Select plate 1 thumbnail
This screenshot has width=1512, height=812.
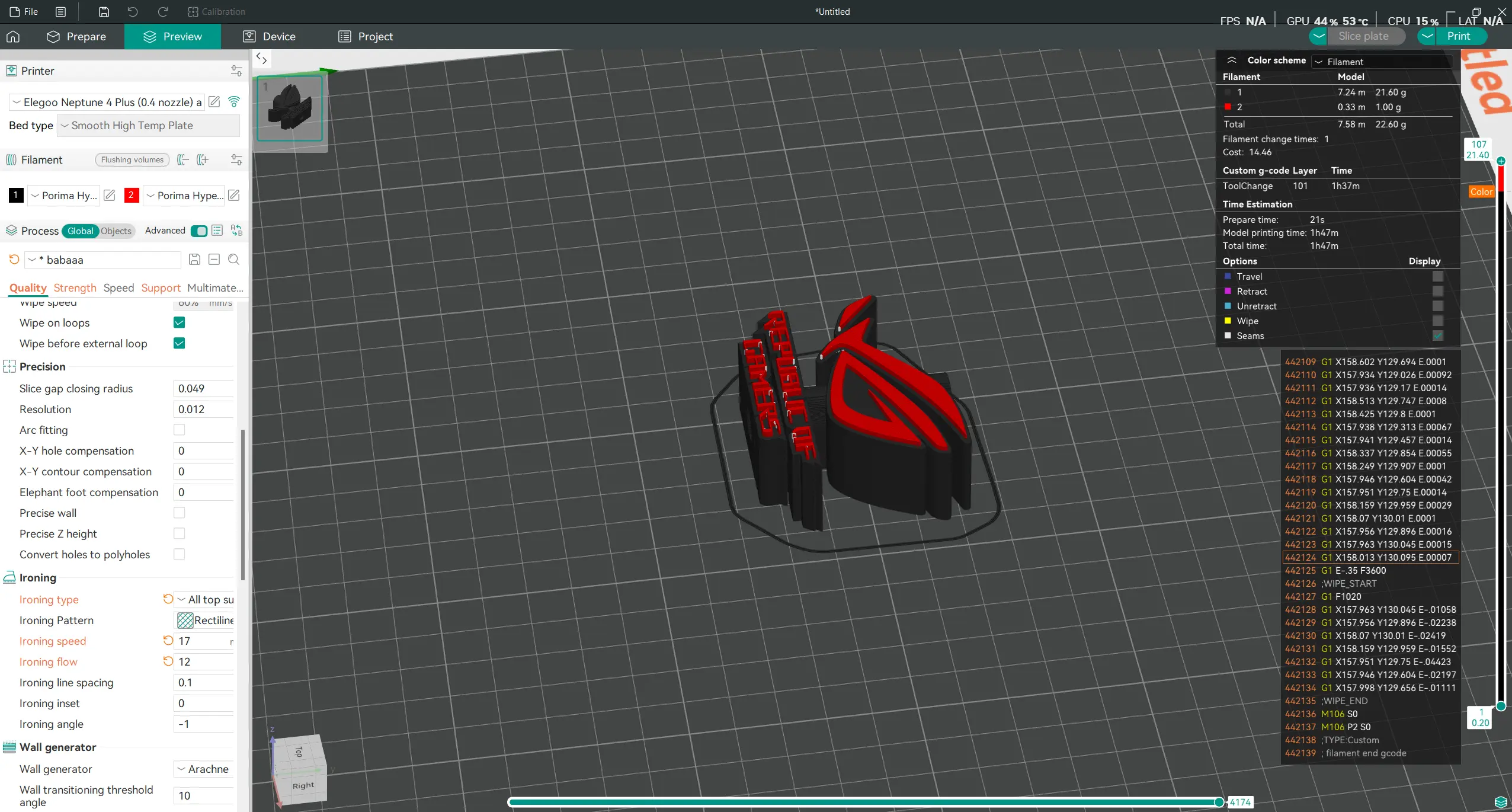290,108
